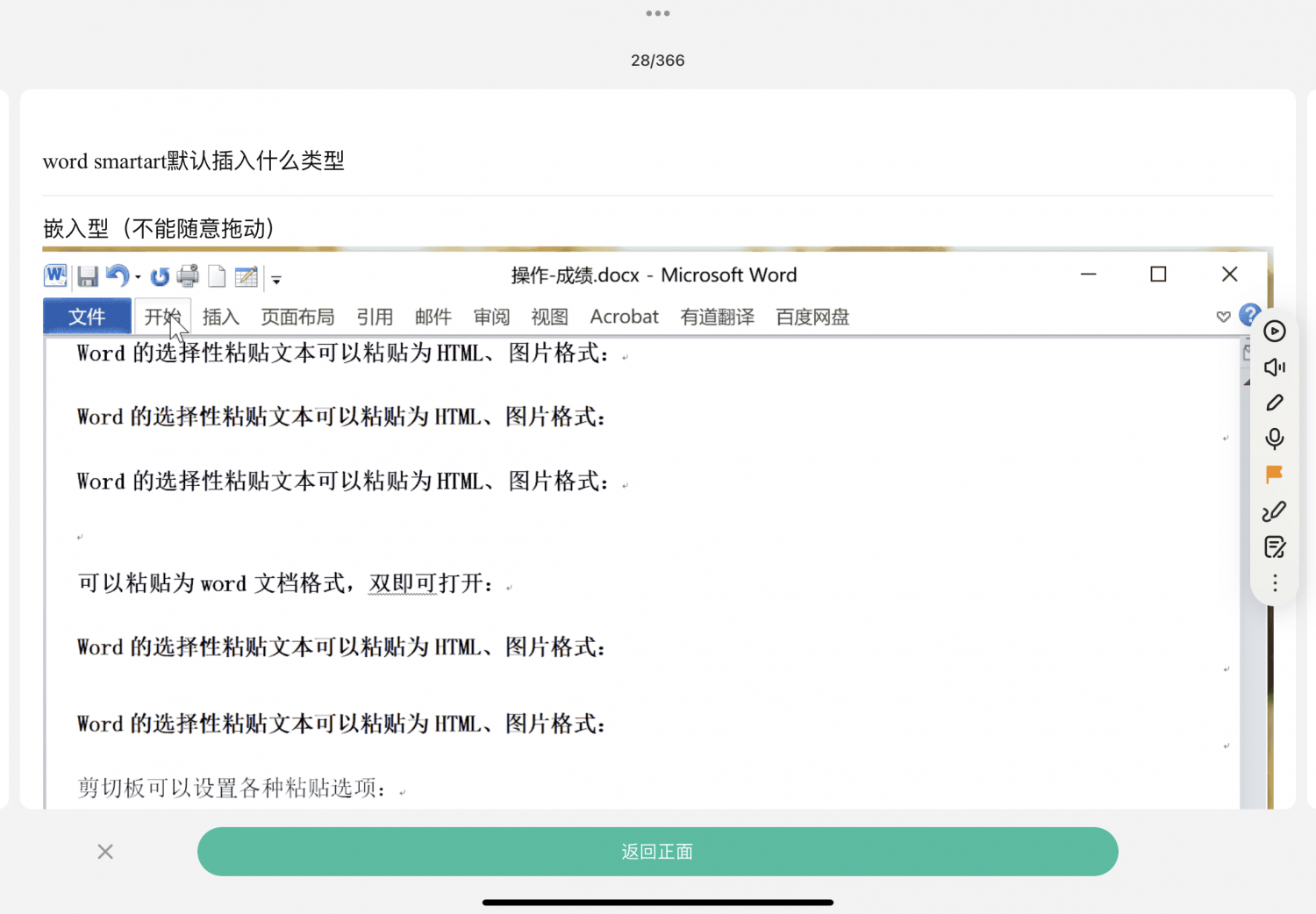Viewport: 1316px width, 914px height.
Task: Open the 页面布局 tab
Action: coord(297,317)
